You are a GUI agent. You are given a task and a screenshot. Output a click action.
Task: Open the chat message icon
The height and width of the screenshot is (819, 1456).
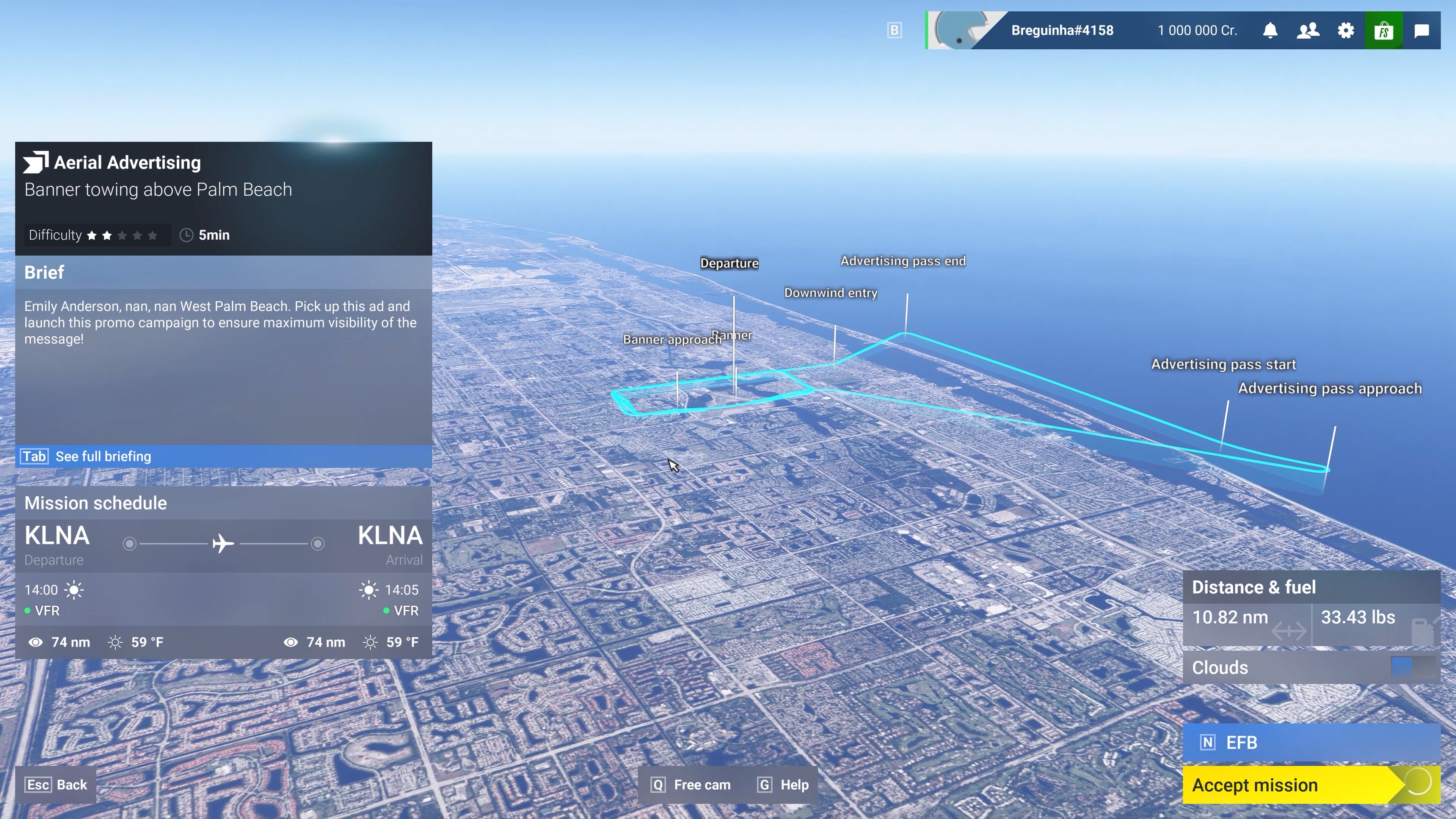(x=1421, y=30)
